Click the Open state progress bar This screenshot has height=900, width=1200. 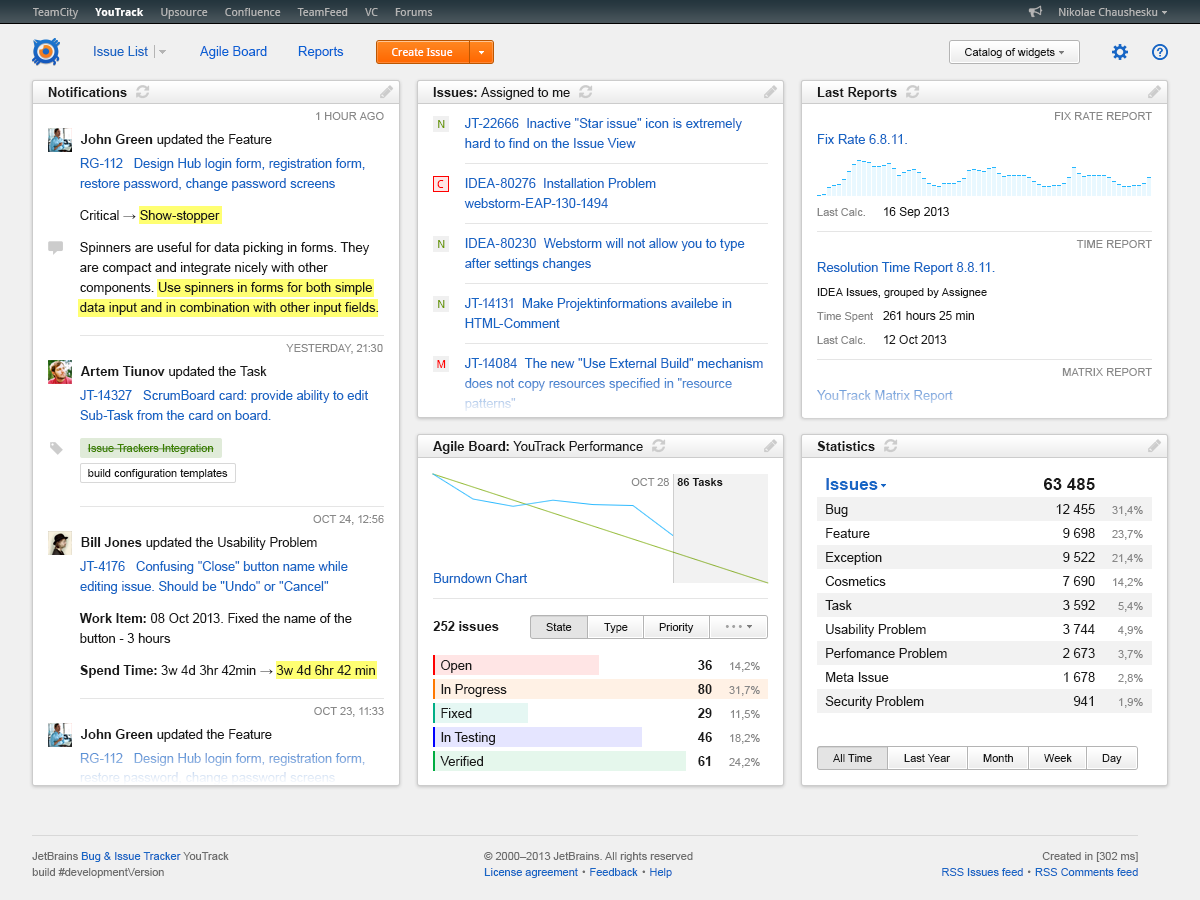click(x=516, y=665)
